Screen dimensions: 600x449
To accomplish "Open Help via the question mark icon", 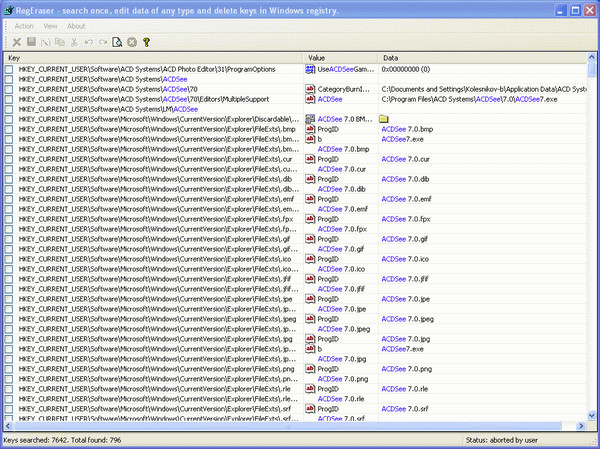I will (x=146, y=42).
